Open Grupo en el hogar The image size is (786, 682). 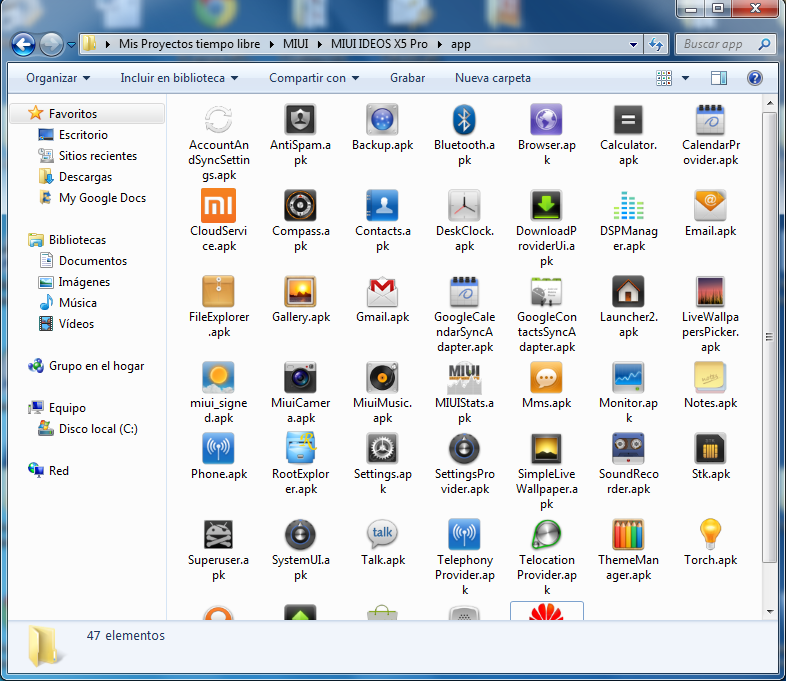coord(96,366)
